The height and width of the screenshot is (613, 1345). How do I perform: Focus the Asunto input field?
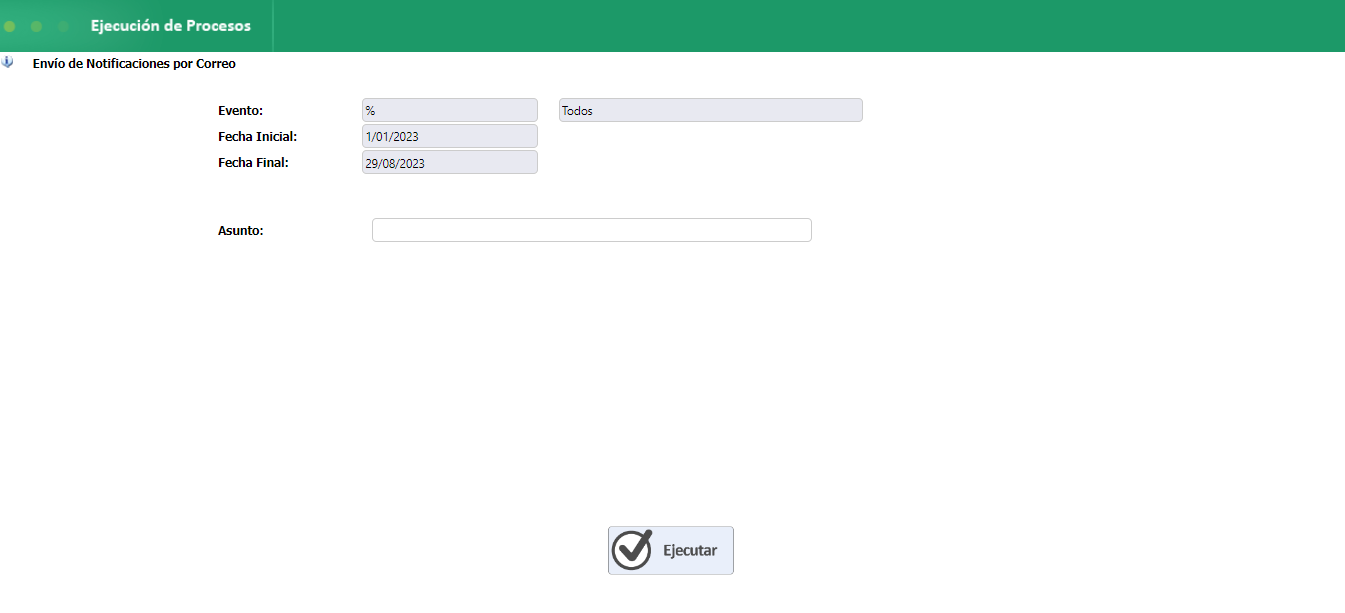pos(591,230)
